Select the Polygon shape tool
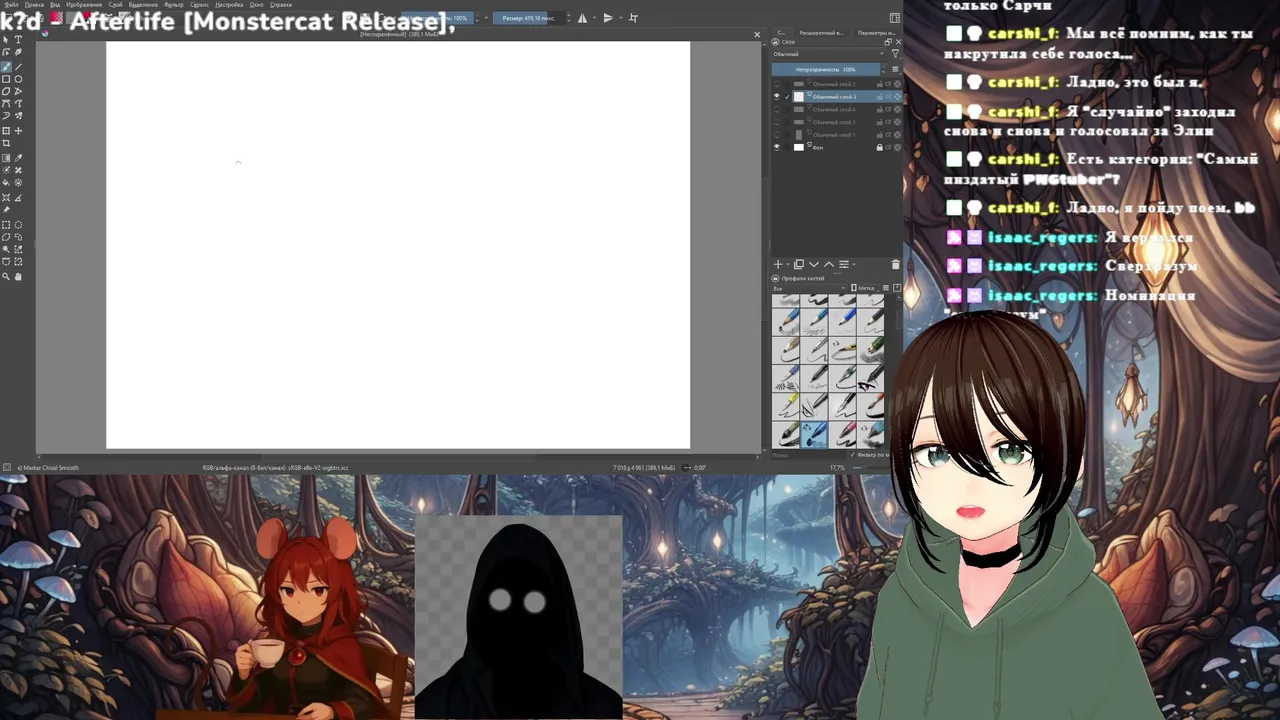 point(6,91)
